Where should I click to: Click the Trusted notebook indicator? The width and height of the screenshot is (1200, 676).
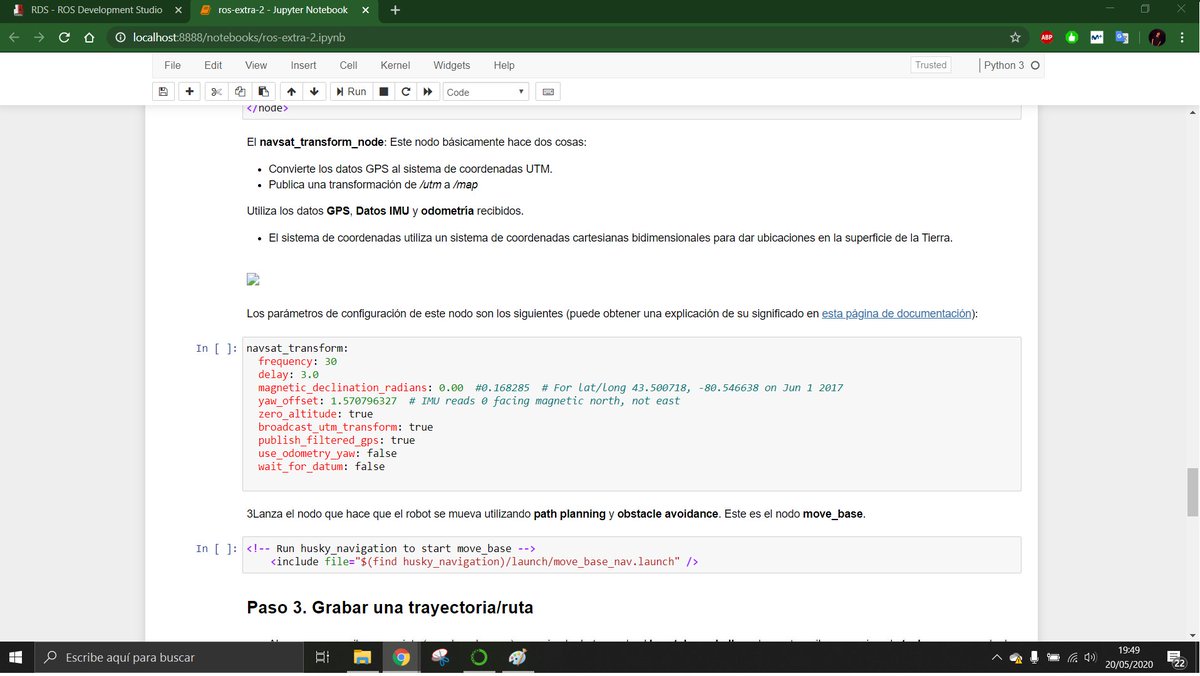[930, 65]
